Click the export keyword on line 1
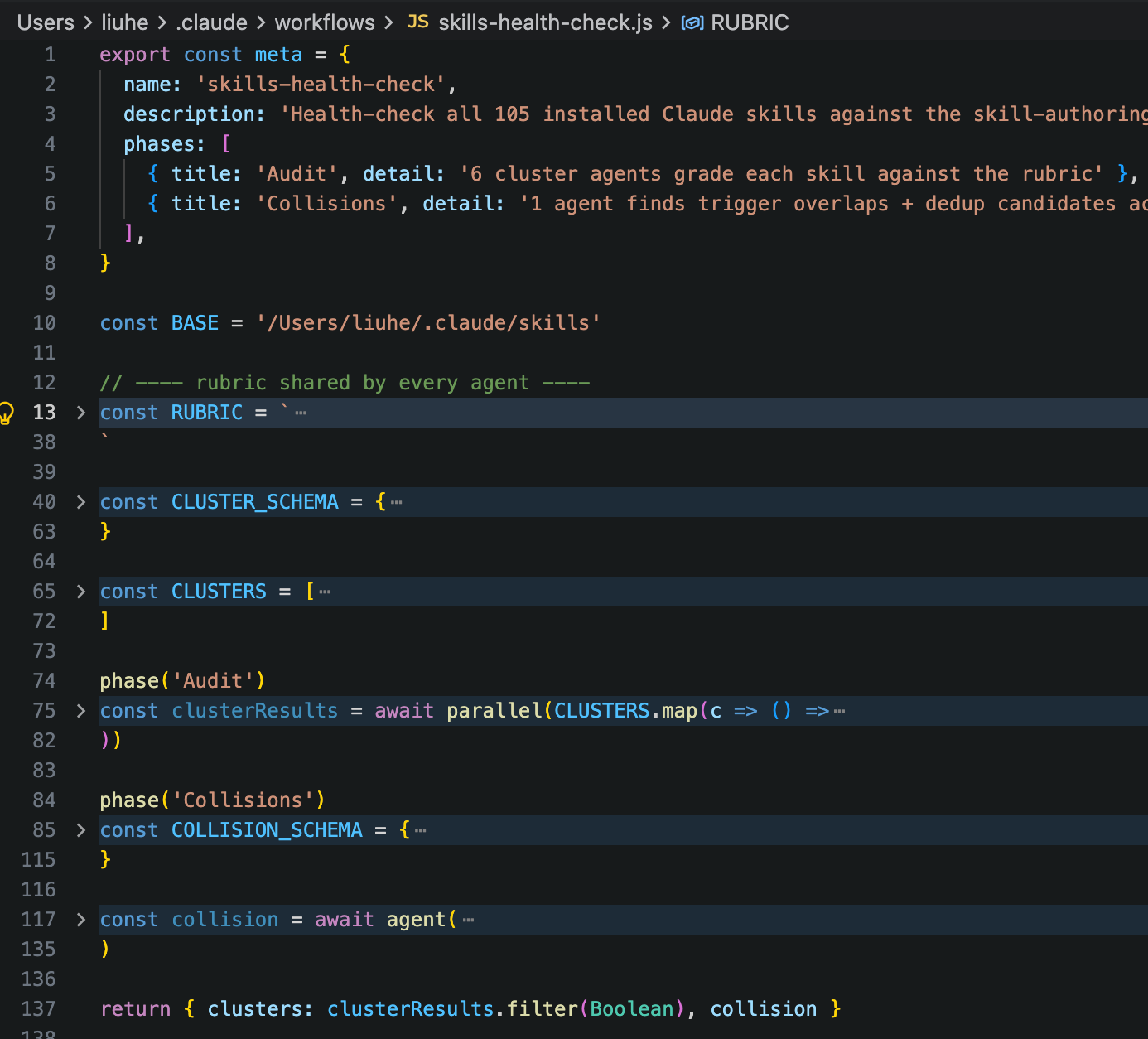 pos(135,55)
